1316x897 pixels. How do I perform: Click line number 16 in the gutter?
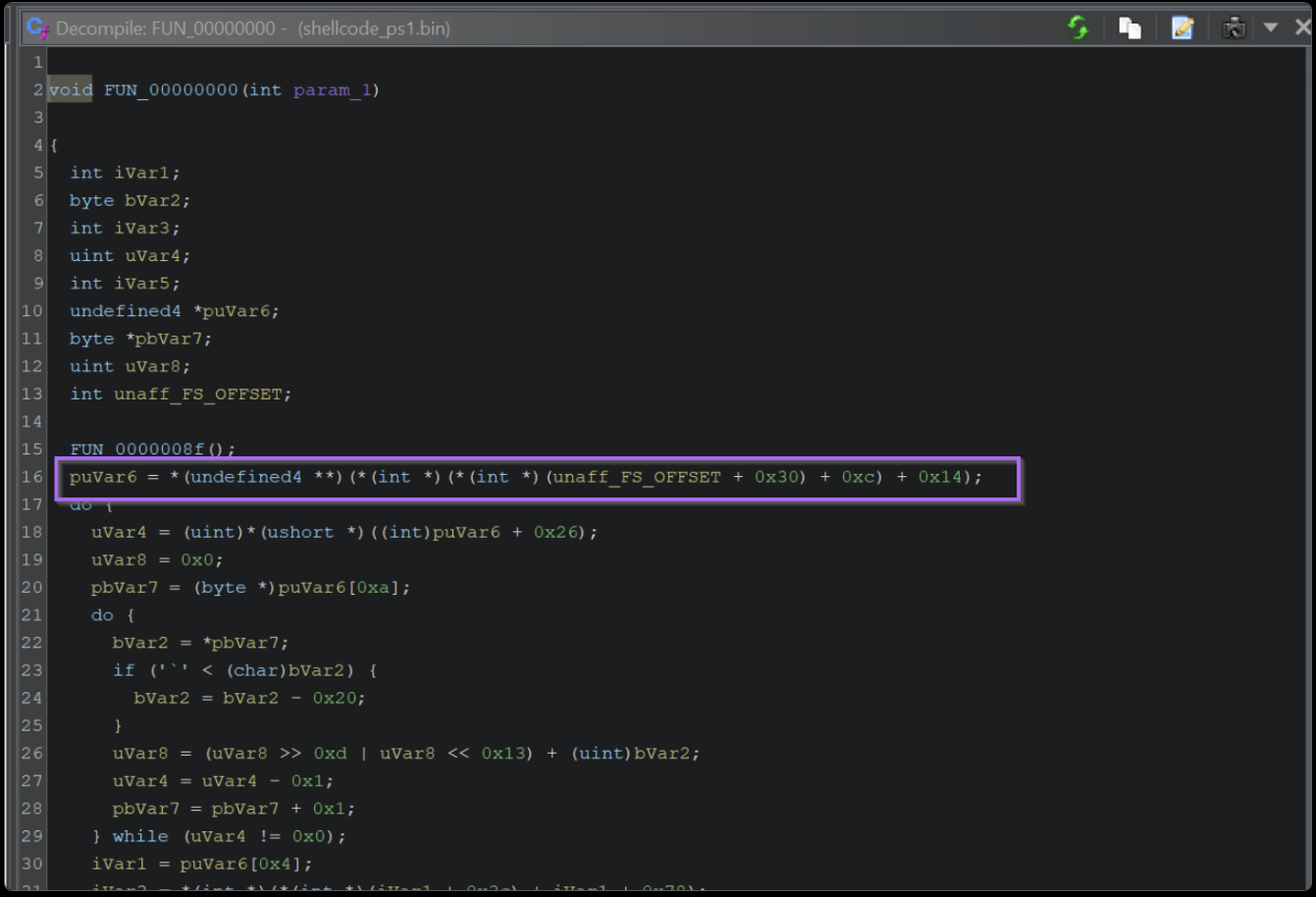point(32,477)
